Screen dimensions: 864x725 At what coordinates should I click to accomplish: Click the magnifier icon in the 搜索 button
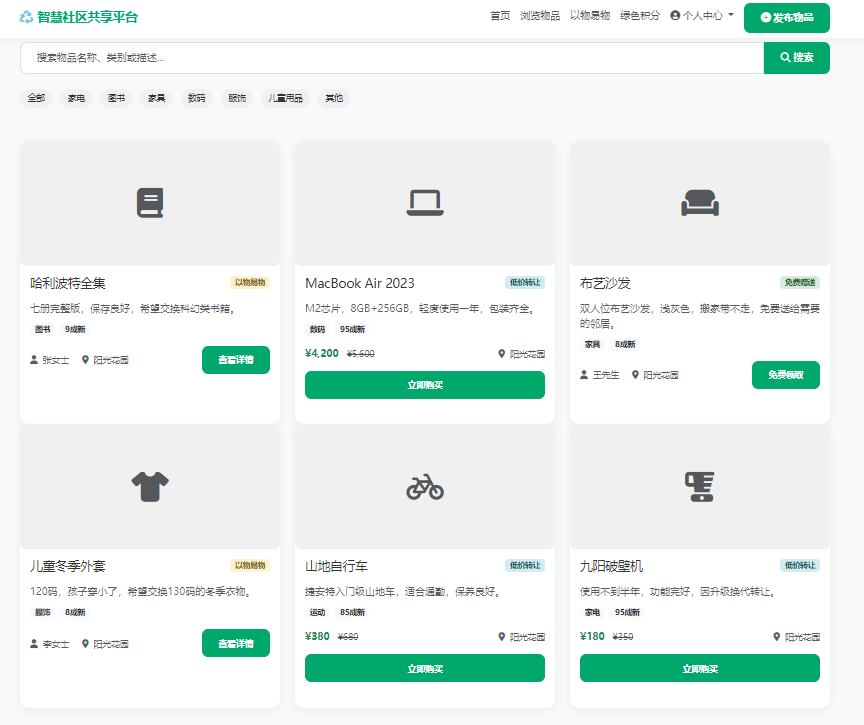tap(785, 57)
